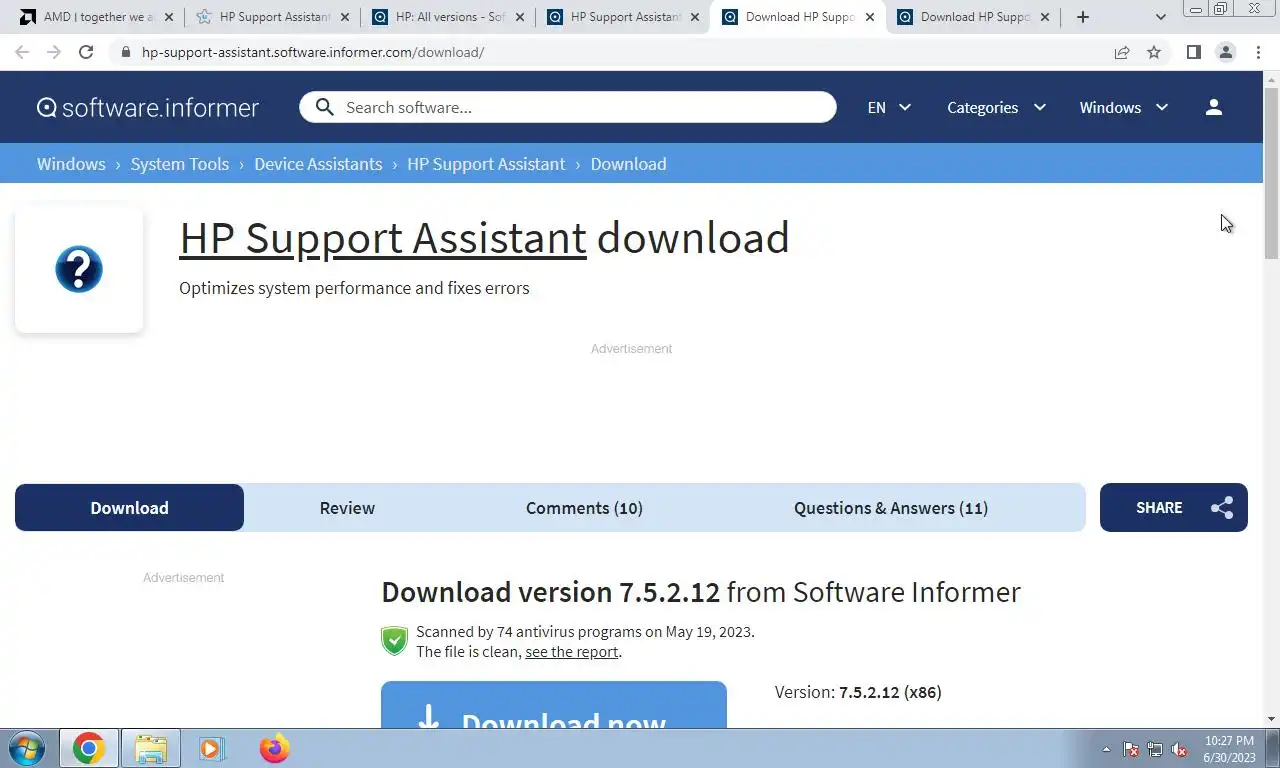Click the browser address bar URL

pyautogui.click(x=313, y=52)
